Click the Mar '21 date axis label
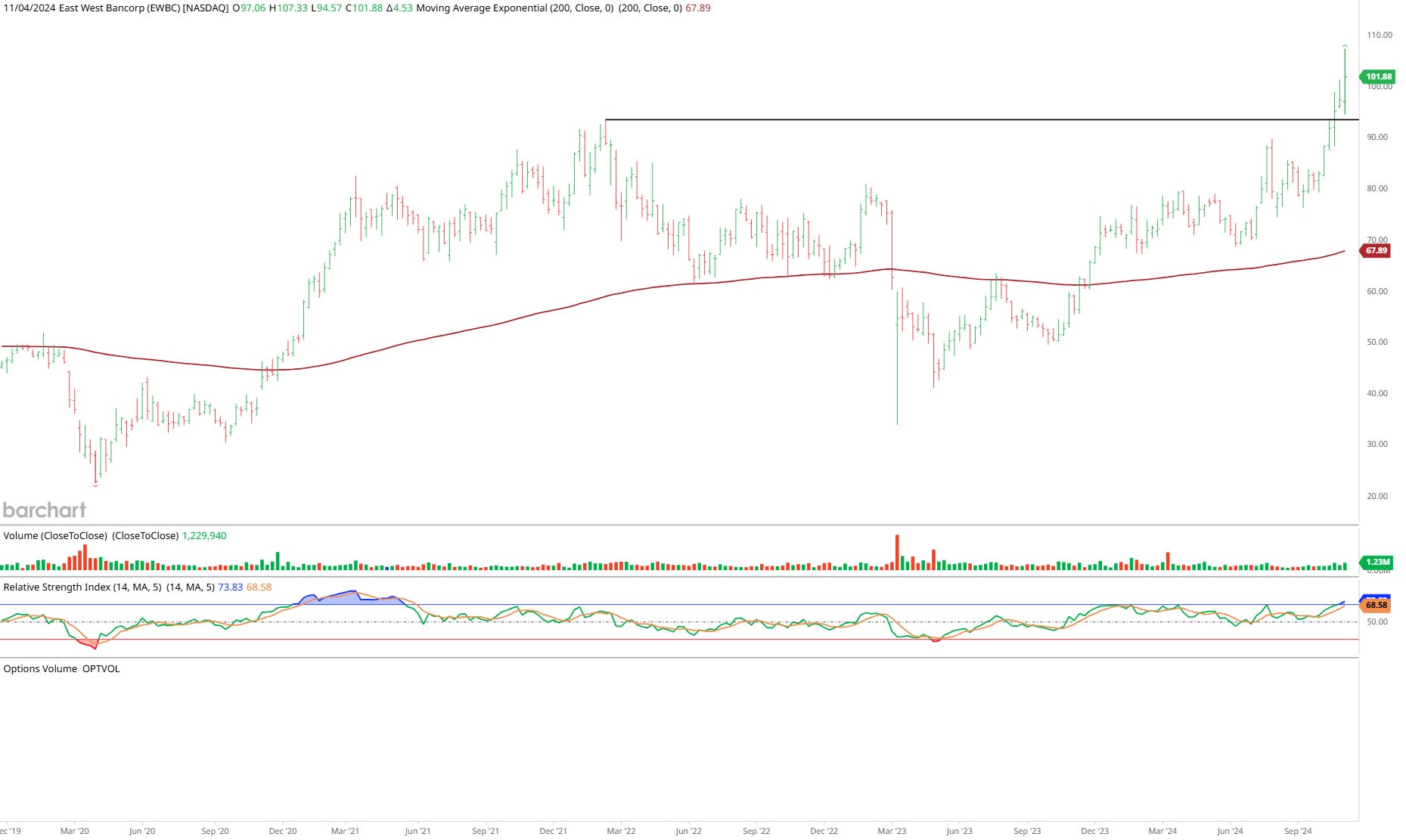The width and height of the screenshot is (1406, 840). 345,831
